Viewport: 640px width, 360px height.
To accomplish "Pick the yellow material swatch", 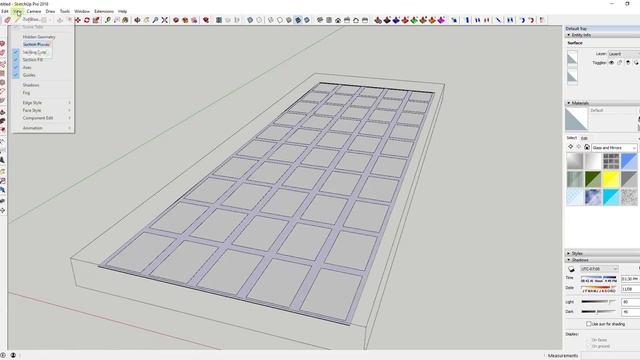I will pos(611,179).
